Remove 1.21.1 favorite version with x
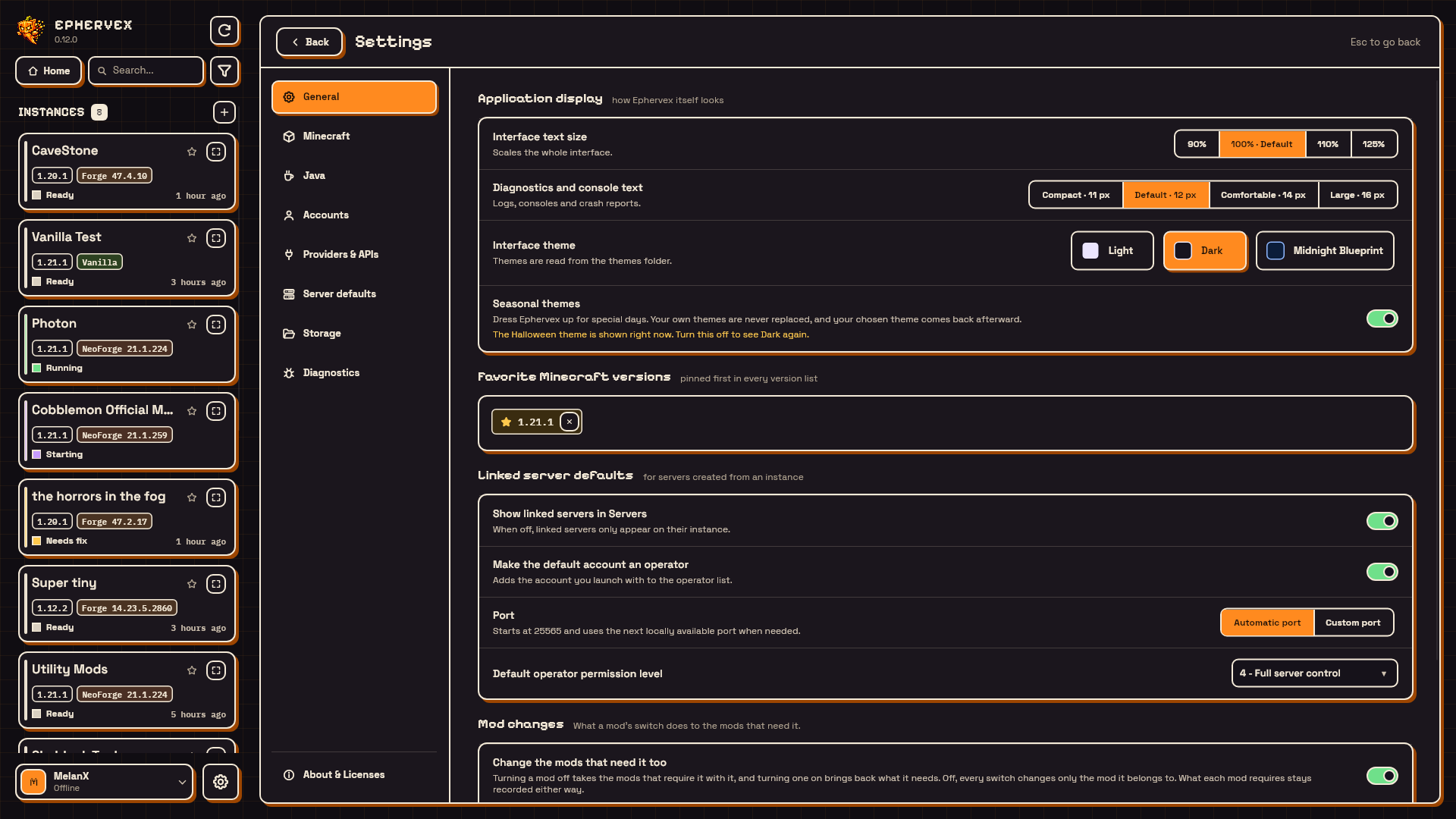1456x819 pixels. pos(570,422)
